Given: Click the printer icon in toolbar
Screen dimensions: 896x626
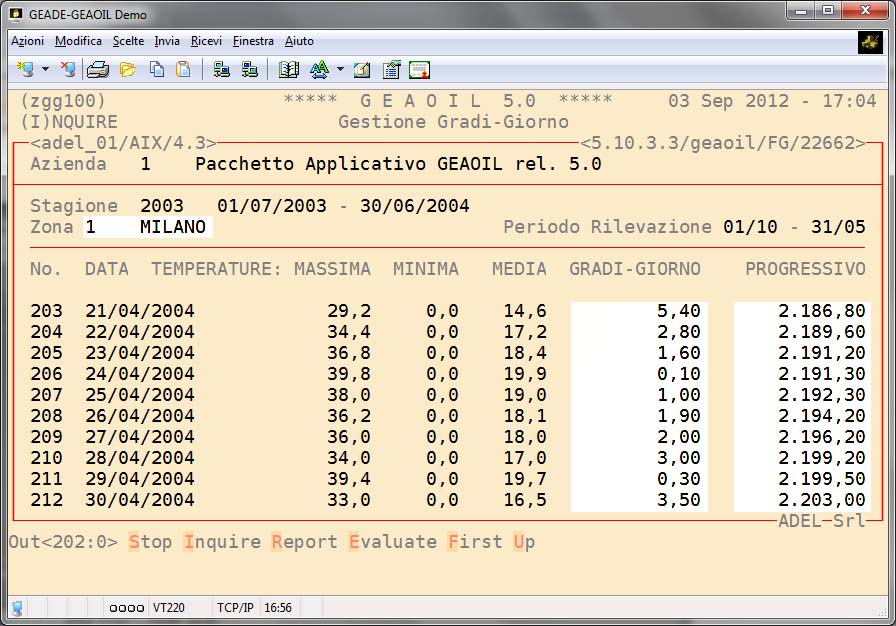Looking at the screenshot, I should (97, 70).
